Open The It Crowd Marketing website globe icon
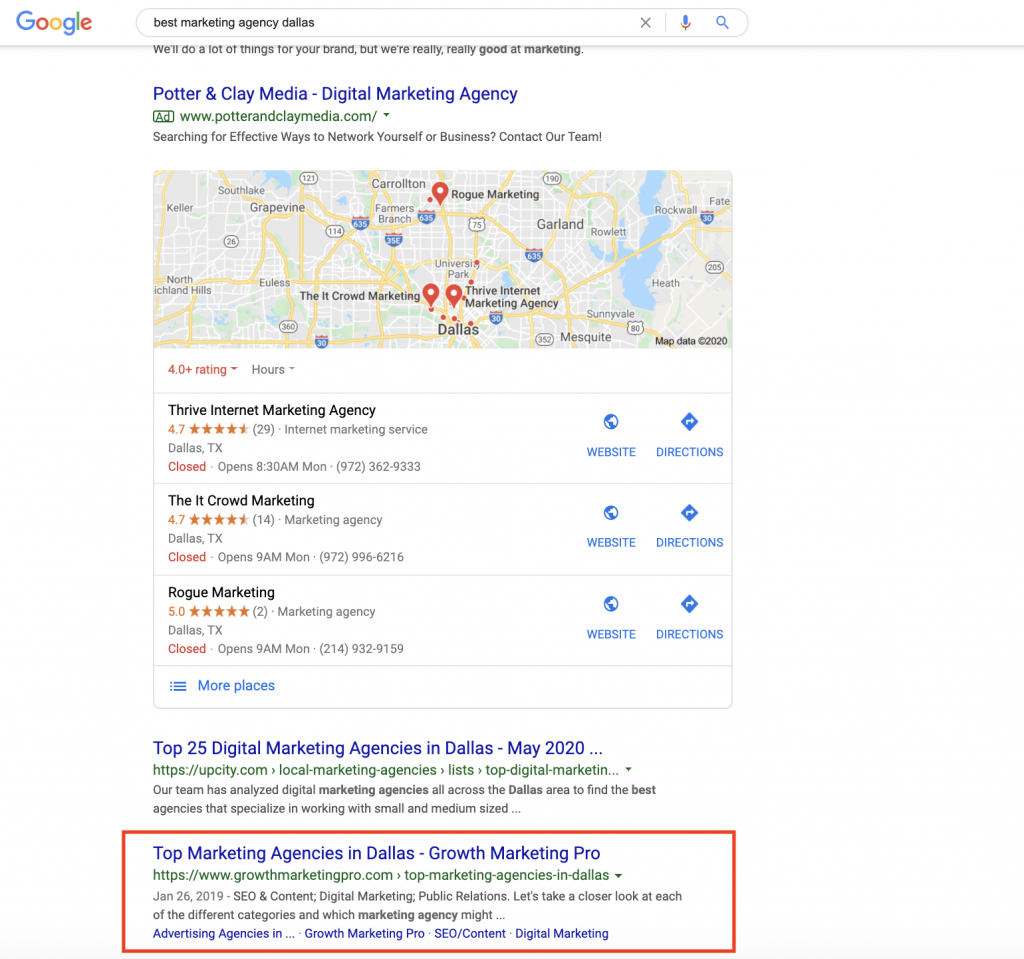The height and width of the screenshot is (959, 1024). 611,513
